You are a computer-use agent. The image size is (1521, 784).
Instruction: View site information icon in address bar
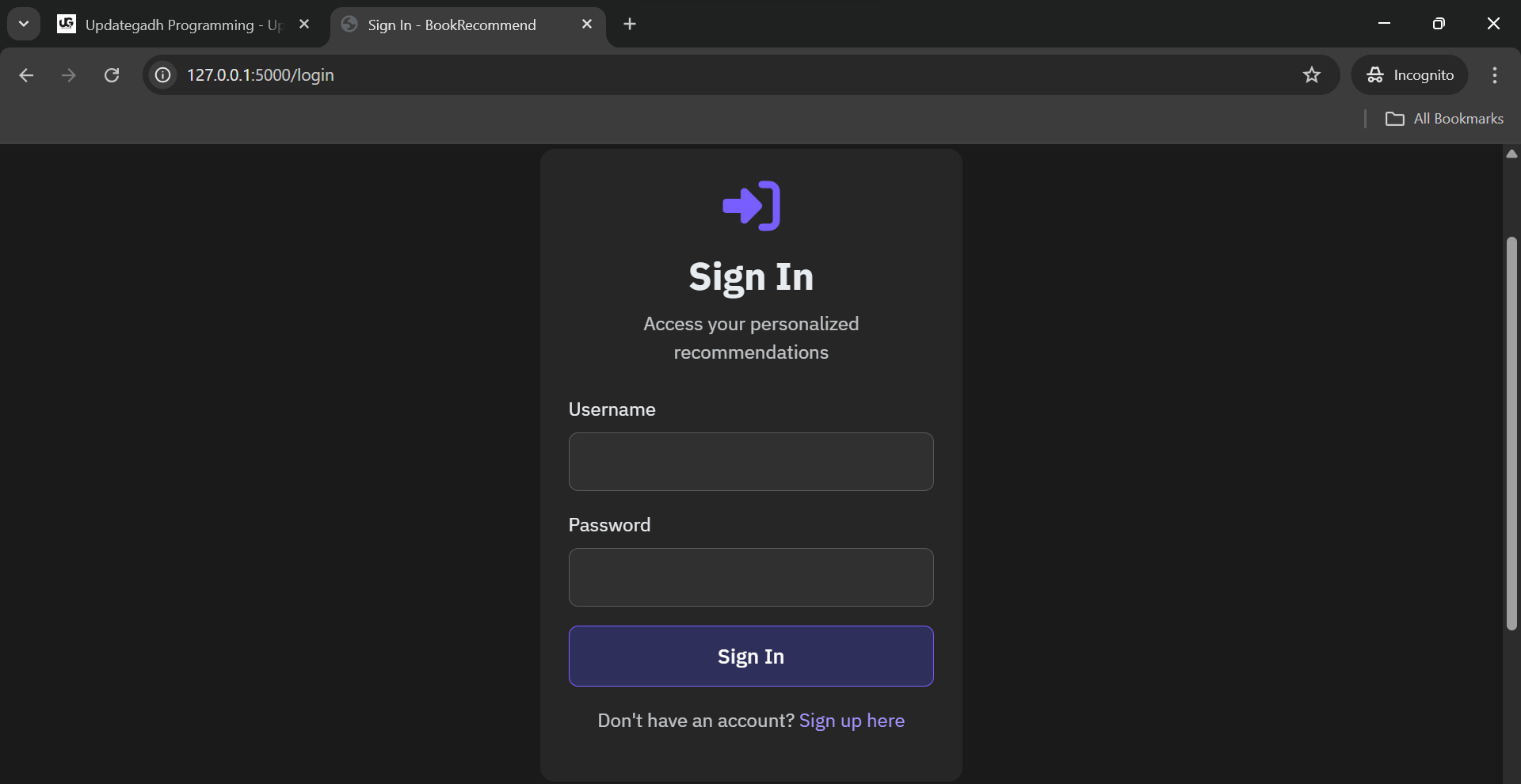163,75
